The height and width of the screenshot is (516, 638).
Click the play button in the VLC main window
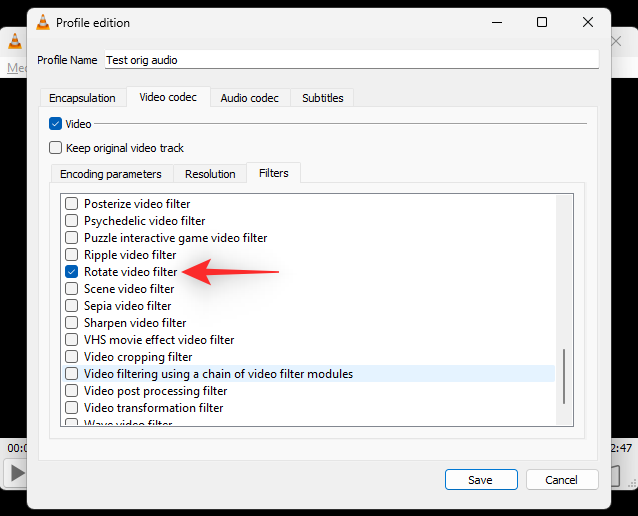click(16, 473)
